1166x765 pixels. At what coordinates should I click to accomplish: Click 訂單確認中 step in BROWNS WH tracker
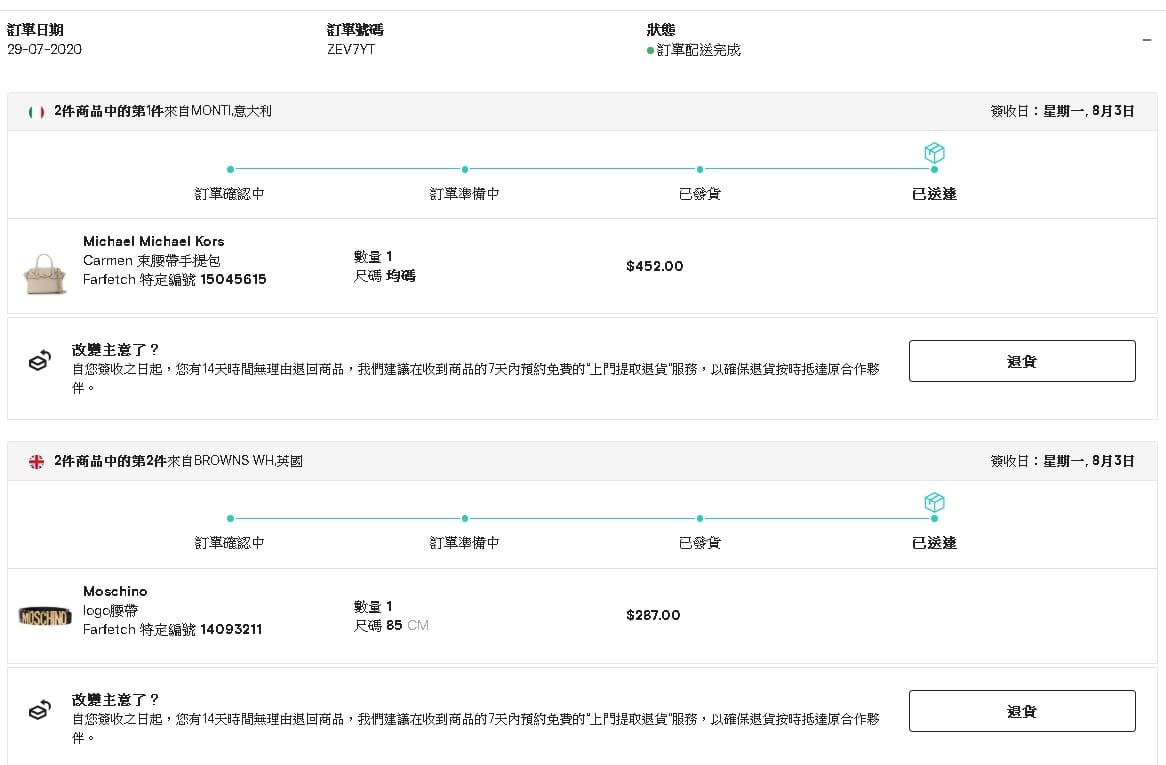[229, 543]
